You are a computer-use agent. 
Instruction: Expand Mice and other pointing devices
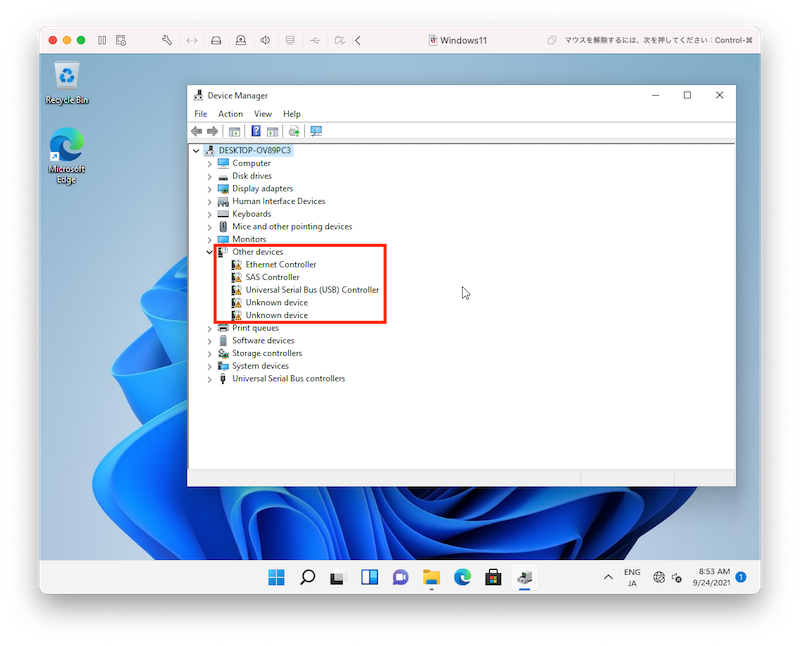(209, 227)
